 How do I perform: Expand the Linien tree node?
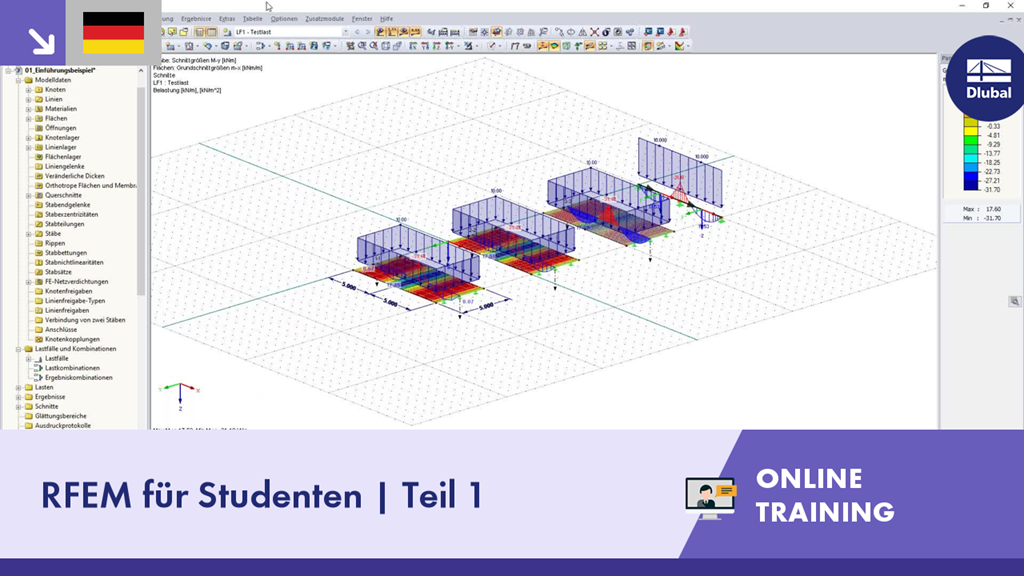tap(29, 99)
